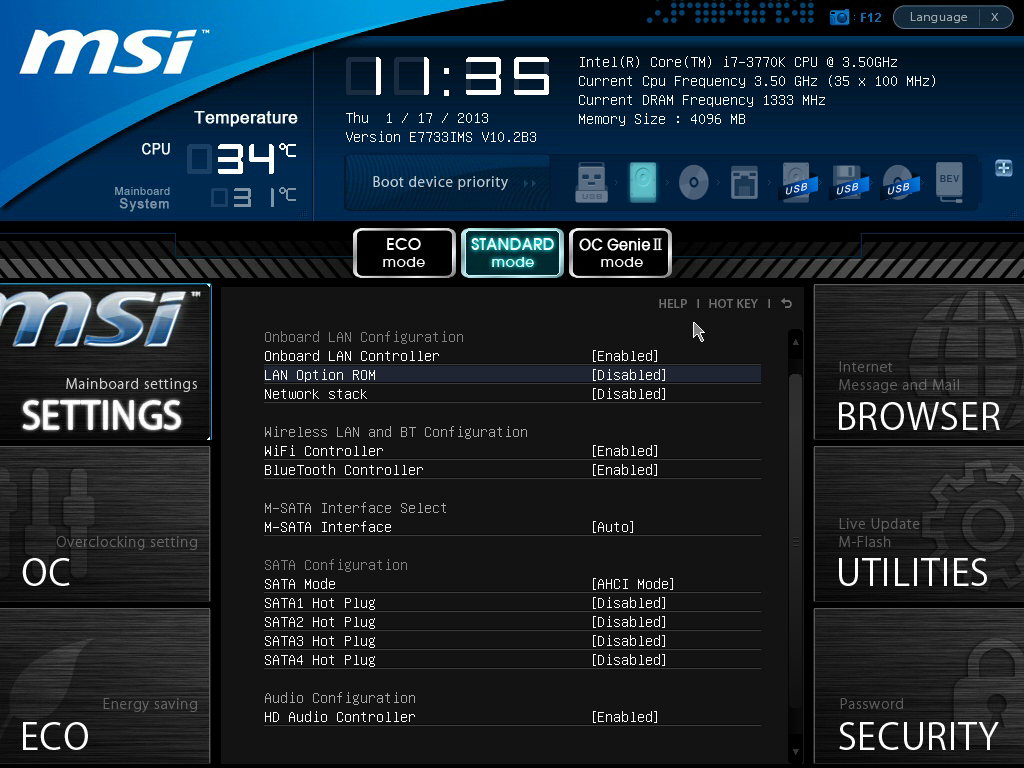Image resolution: width=1024 pixels, height=768 pixels.
Task: Activate OC Genie II mode
Action: pos(620,253)
